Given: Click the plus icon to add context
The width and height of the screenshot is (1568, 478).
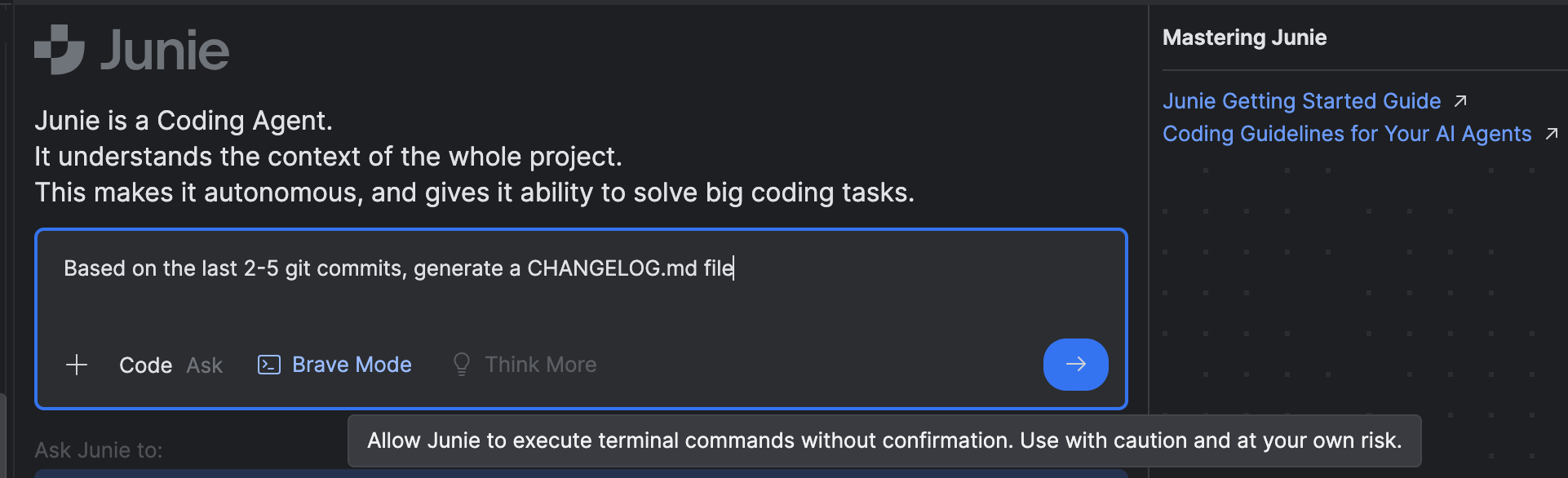Looking at the screenshot, I should 77,365.
